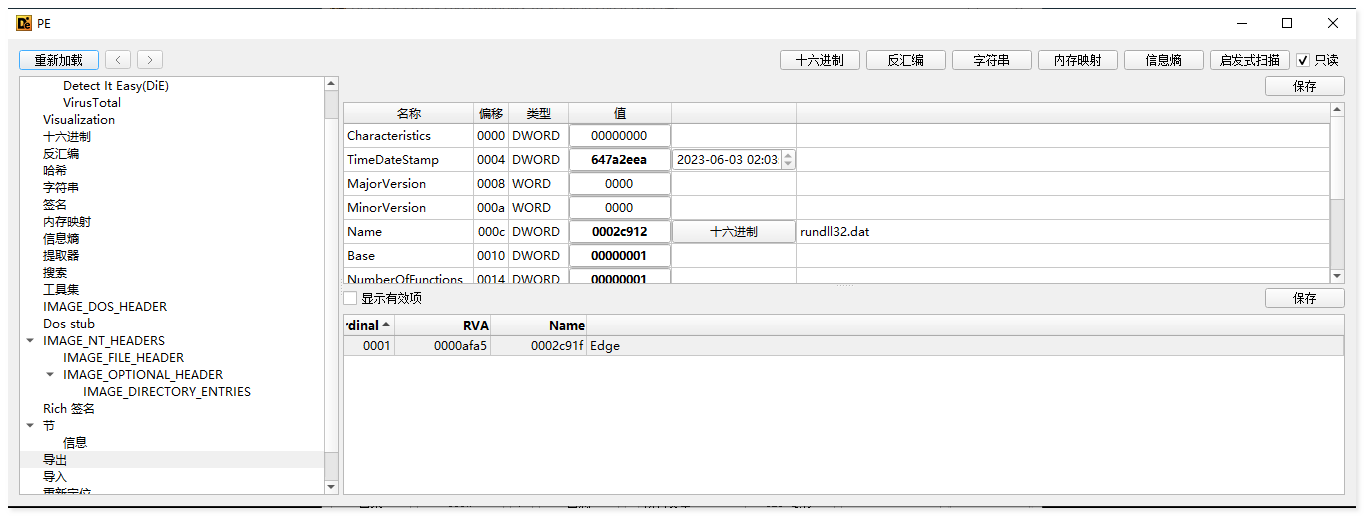Image resolution: width=1364 pixels, height=516 pixels.
Task: Select IMAGE_DOS_HEADER in the tree
Action: click(105, 307)
